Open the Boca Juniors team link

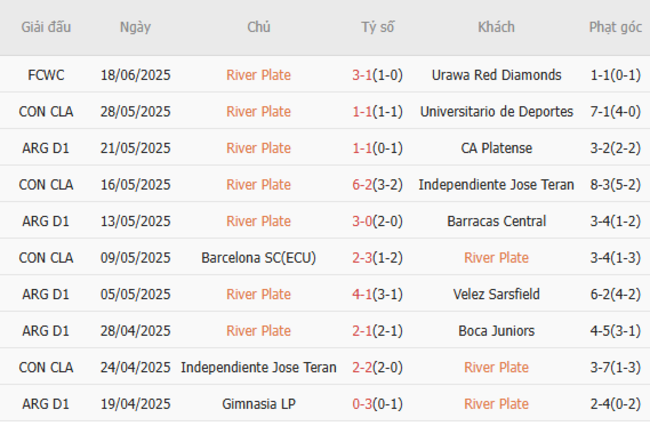[496, 331]
